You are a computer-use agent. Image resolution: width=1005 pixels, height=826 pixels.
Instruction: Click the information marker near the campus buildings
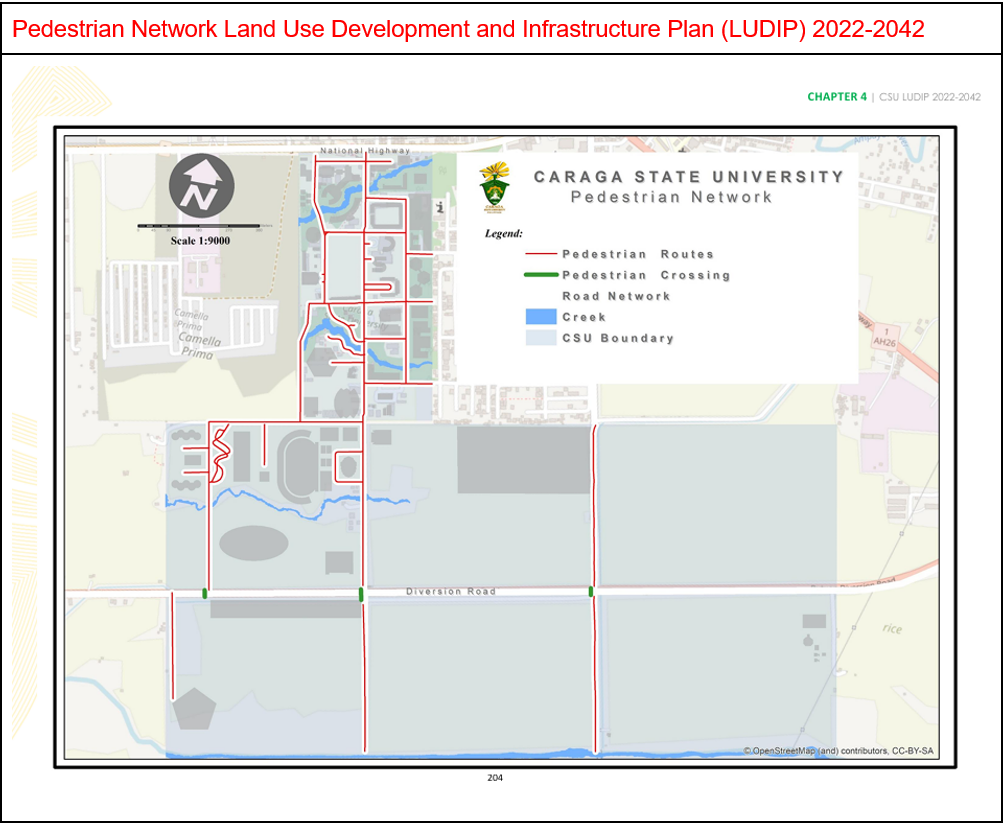pyautogui.click(x=440, y=206)
